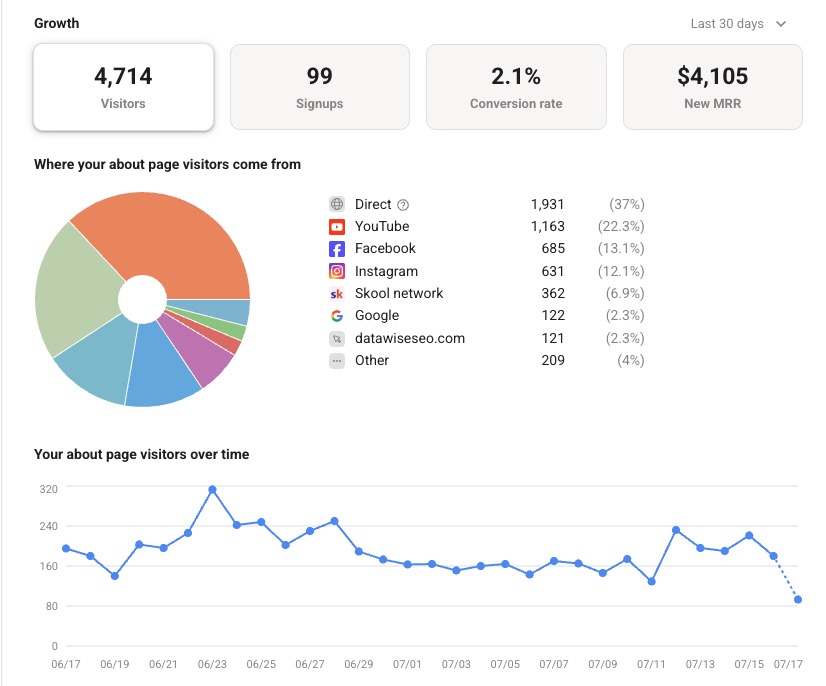Click the datawiseseo.com cursor icon
Image resolution: width=826 pixels, height=686 pixels.
[337, 338]
